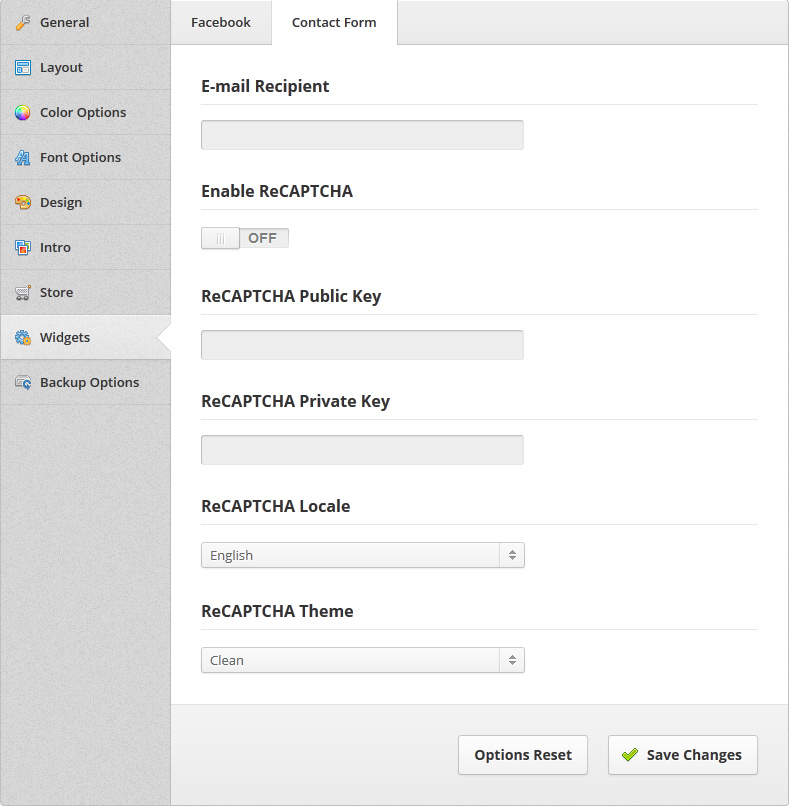This screenshot has height=806, width=789.
Task: Open the ReCAPTCHA Theme dropdown
Action: click(x=362, y=660)
